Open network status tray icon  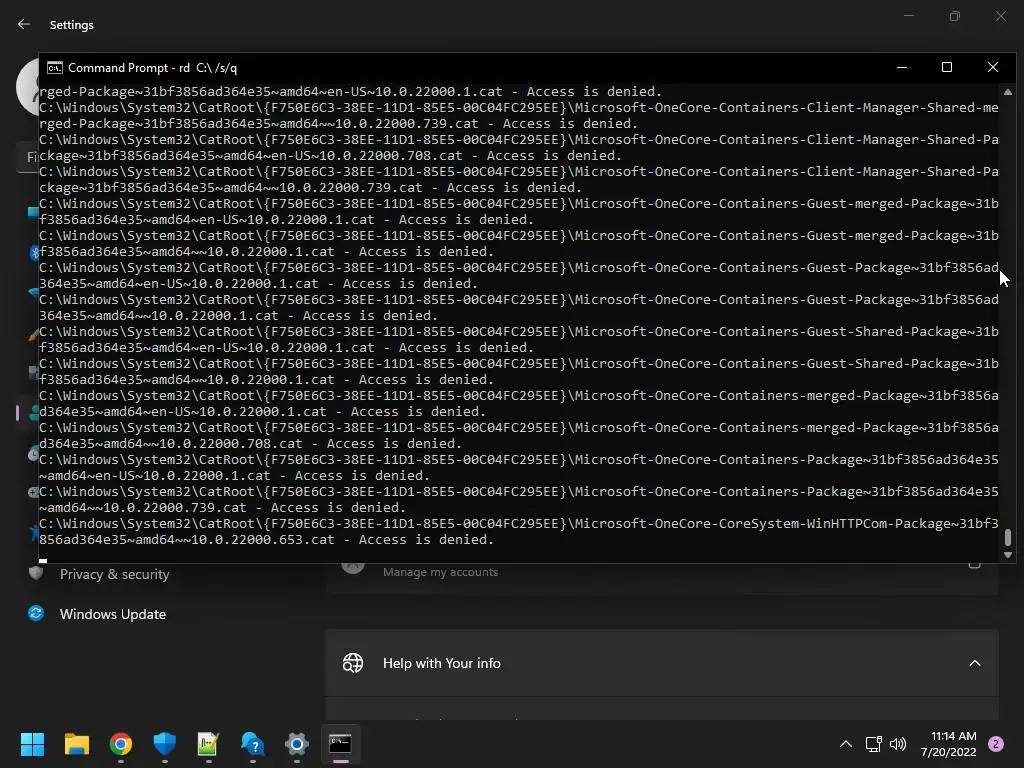pyautogui.click(x=873, y=744)
